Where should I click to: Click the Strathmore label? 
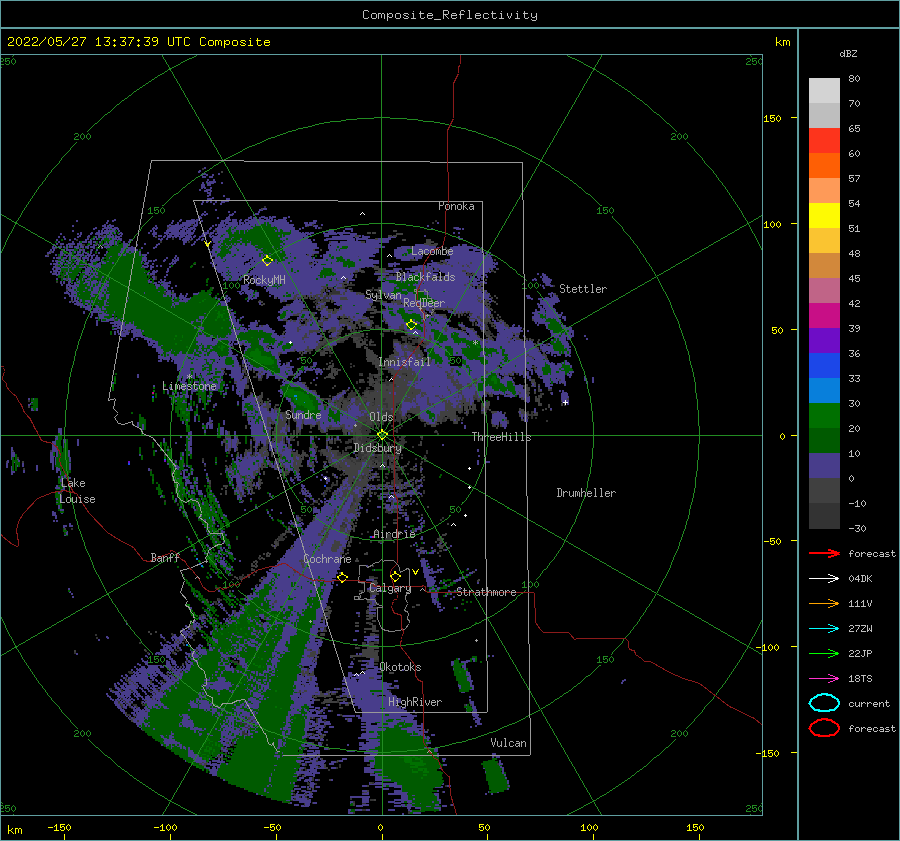pyautogui.click(x=486, y=592)
